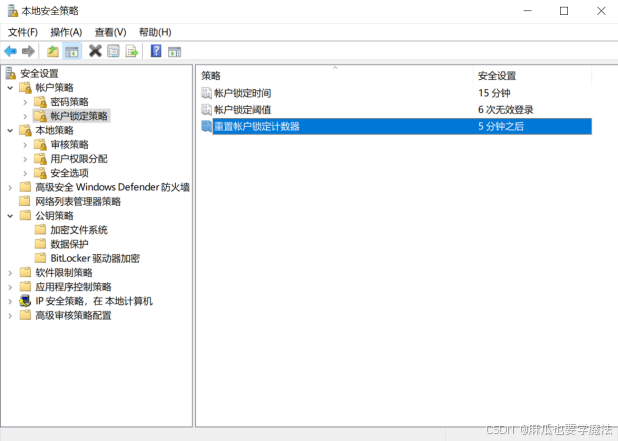The image size is (618, 441).
Task: Select the 数据保护 tree item
Action: click(69, 244)
